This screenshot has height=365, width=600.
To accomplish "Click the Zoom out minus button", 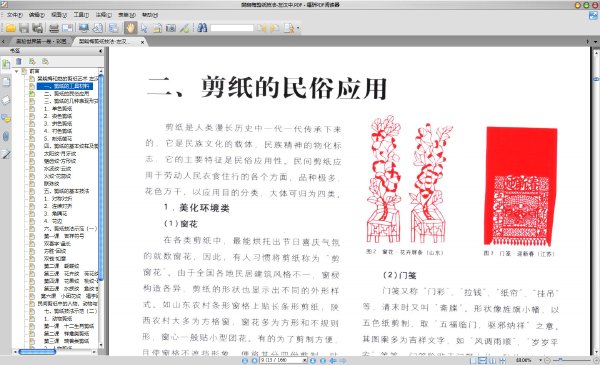I will point(548,360).
